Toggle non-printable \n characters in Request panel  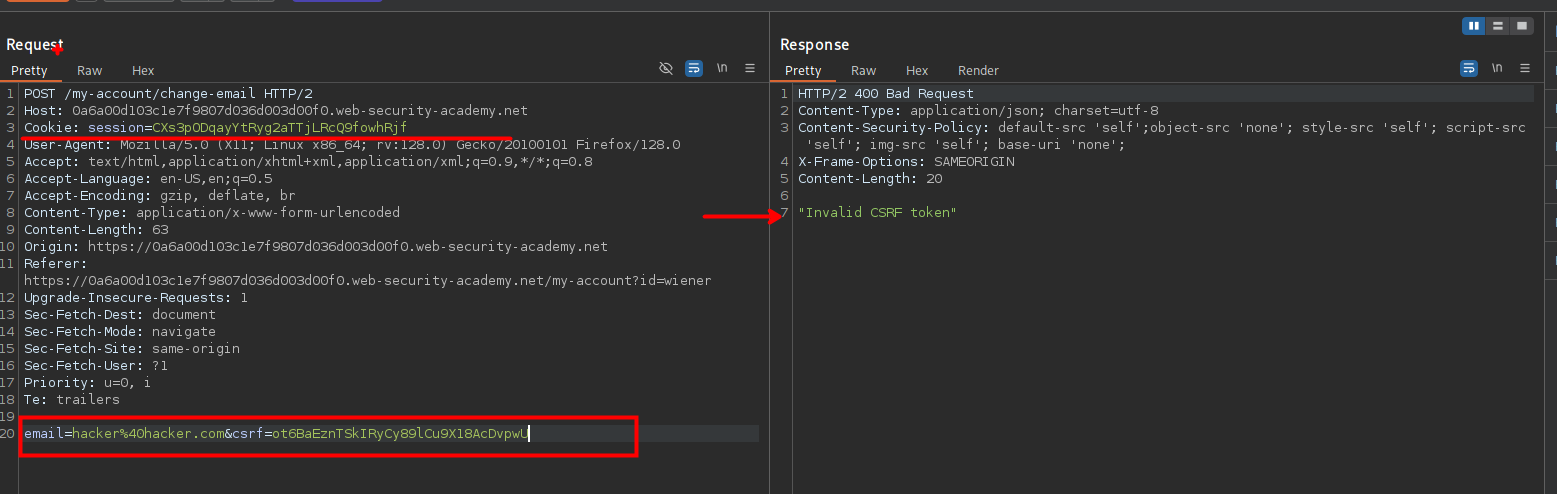(x=722, y=69)
